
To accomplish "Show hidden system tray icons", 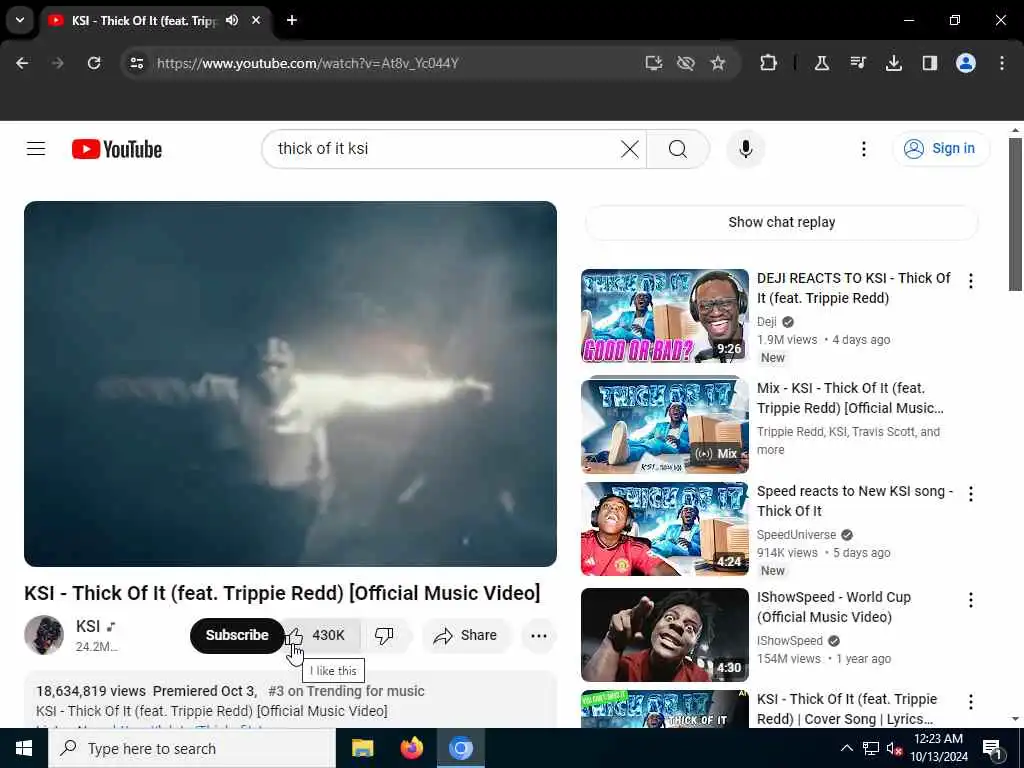I will point(846,748).
